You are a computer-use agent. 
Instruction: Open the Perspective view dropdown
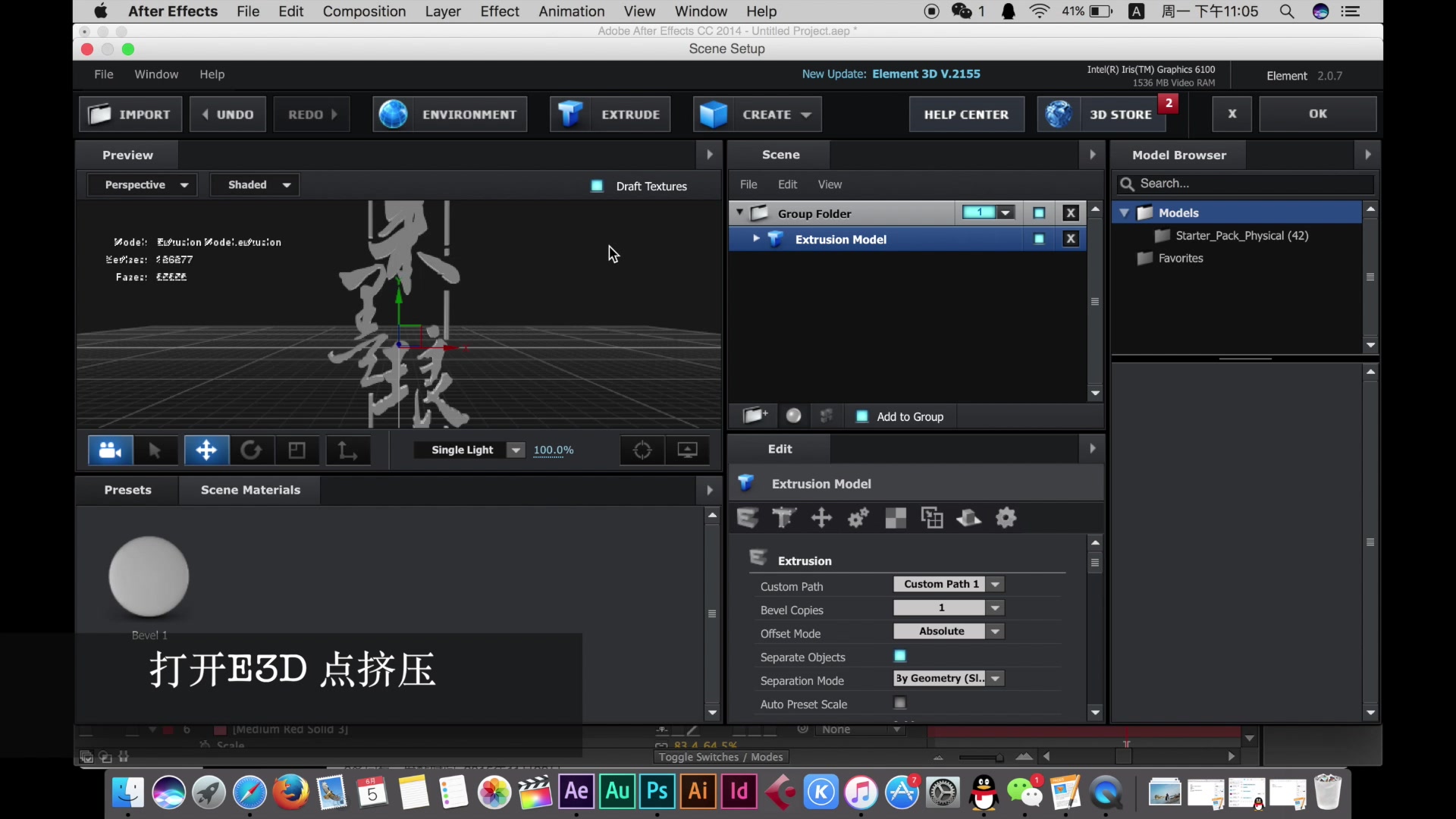(143, 184)
